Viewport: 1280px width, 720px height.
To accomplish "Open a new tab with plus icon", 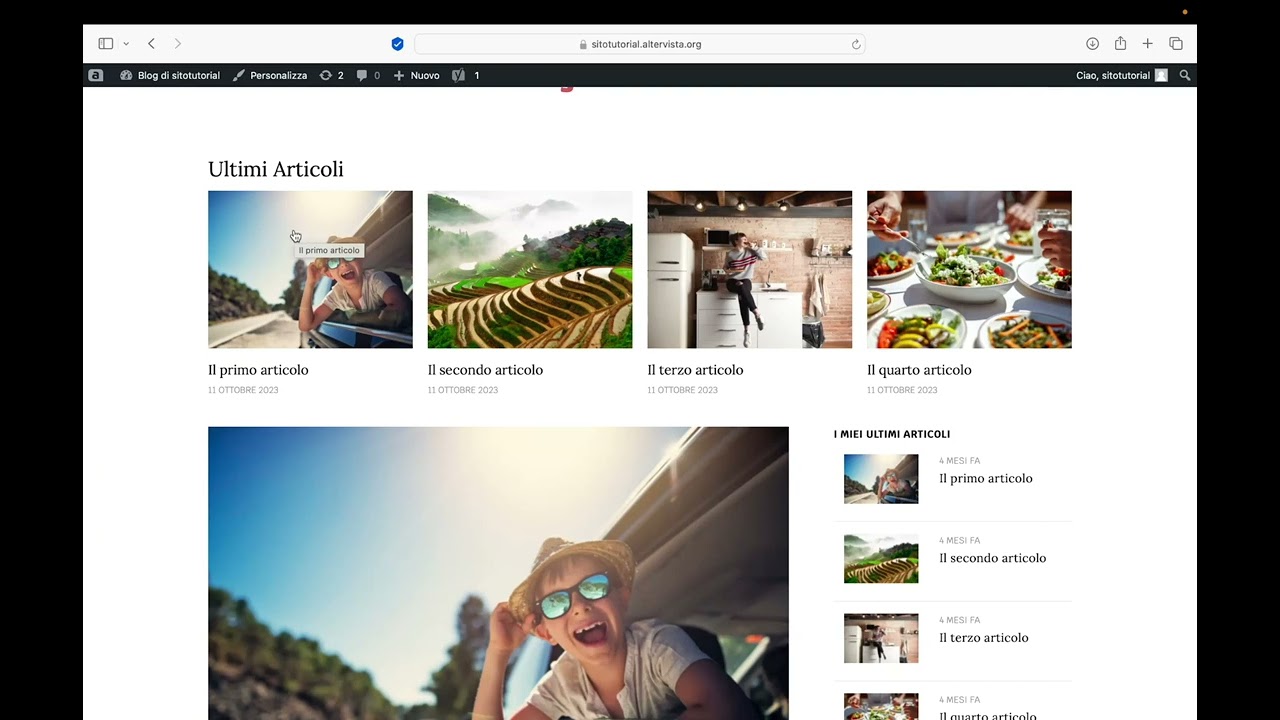I will coord(1148,44).
